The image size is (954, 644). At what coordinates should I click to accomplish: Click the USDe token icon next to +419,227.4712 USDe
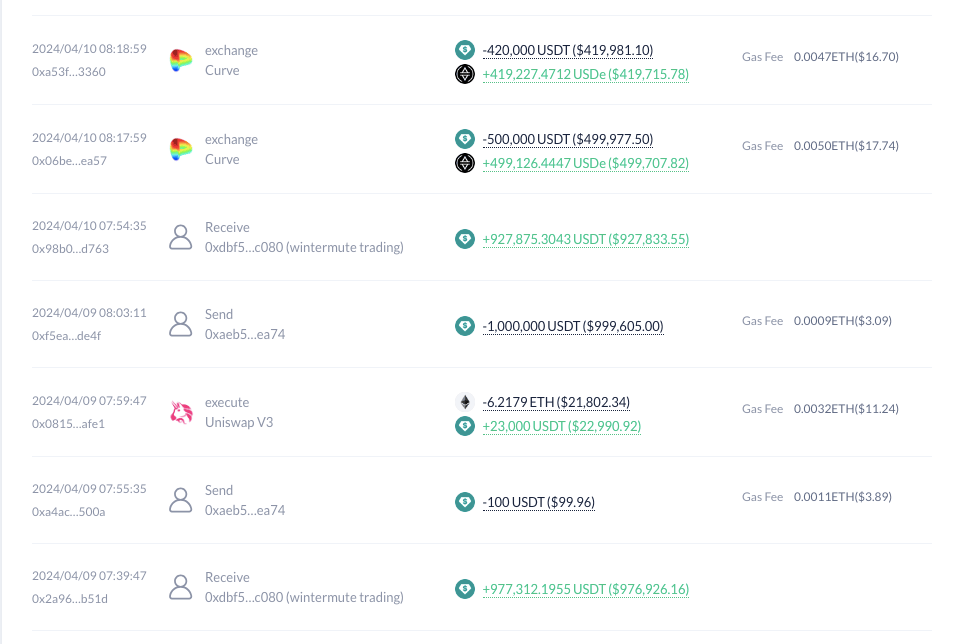point(465,74)
